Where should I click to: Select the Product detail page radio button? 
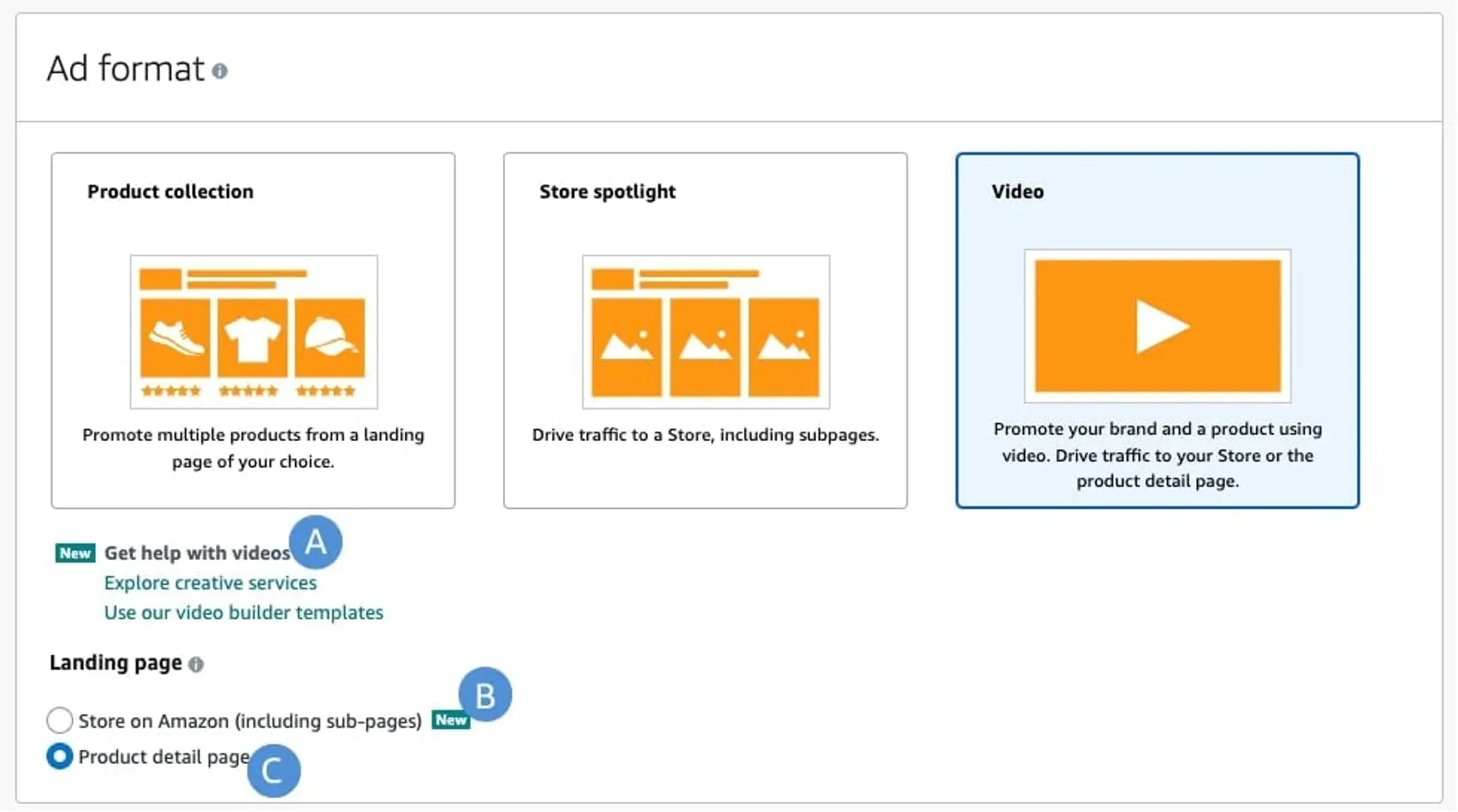click(60, 757)
